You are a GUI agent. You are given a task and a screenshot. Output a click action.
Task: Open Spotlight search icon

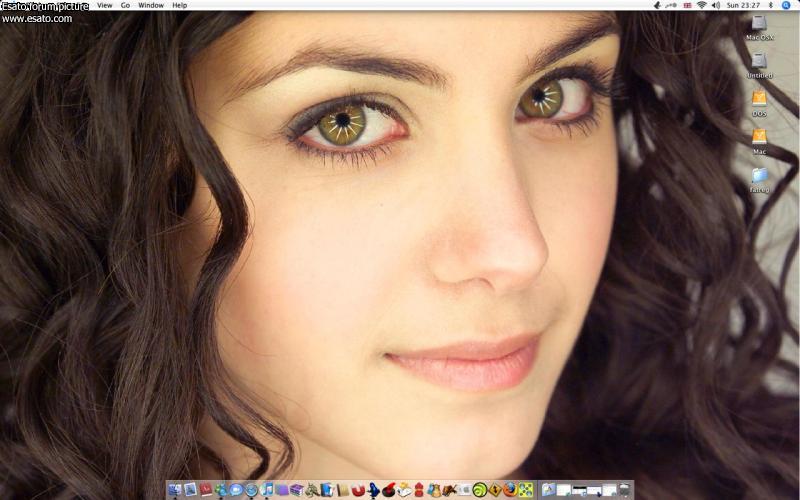(x=786, y=5)
